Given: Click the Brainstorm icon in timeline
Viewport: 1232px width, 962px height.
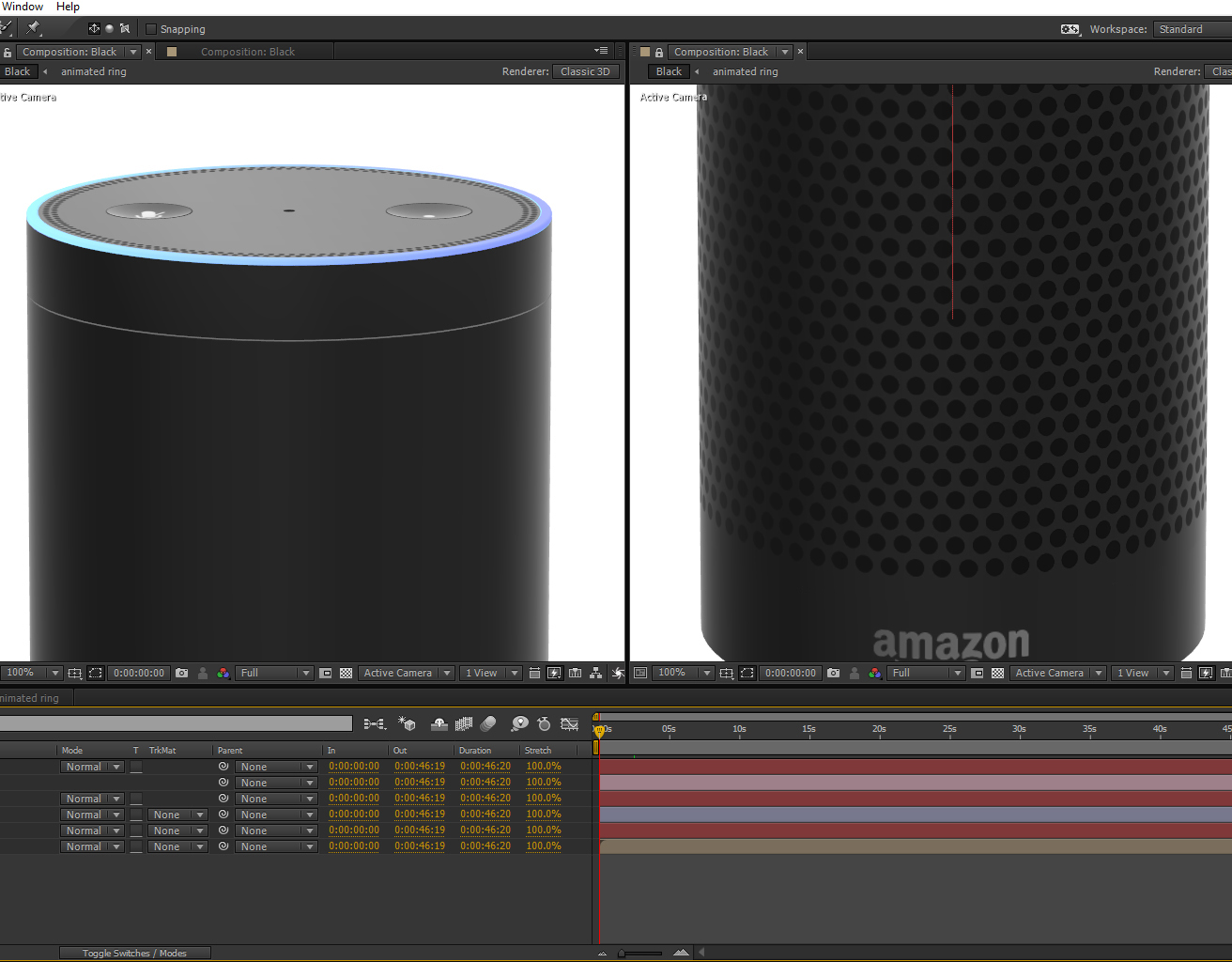Looking at the screenshot, I should tap(519, 723).
